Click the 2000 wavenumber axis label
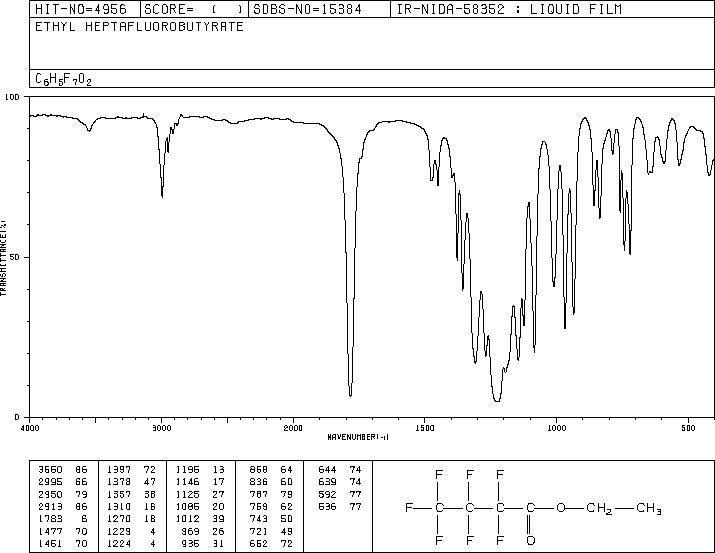This screenshot has width=715, height=553. click(x=293, y=428)
